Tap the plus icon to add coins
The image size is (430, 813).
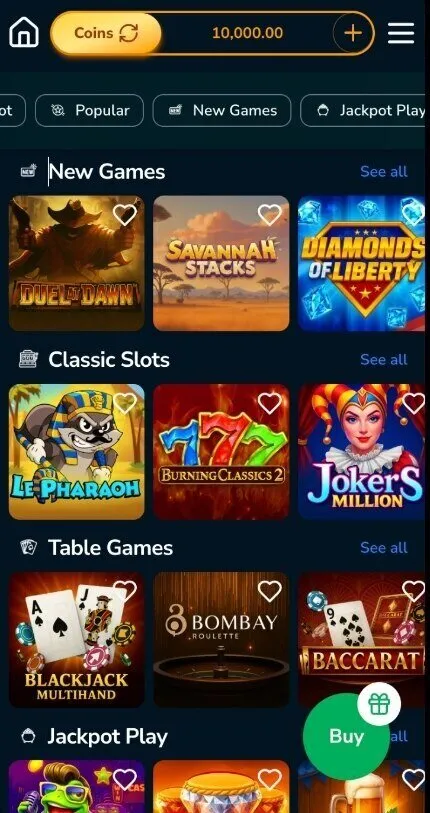(x=353, y=34)
